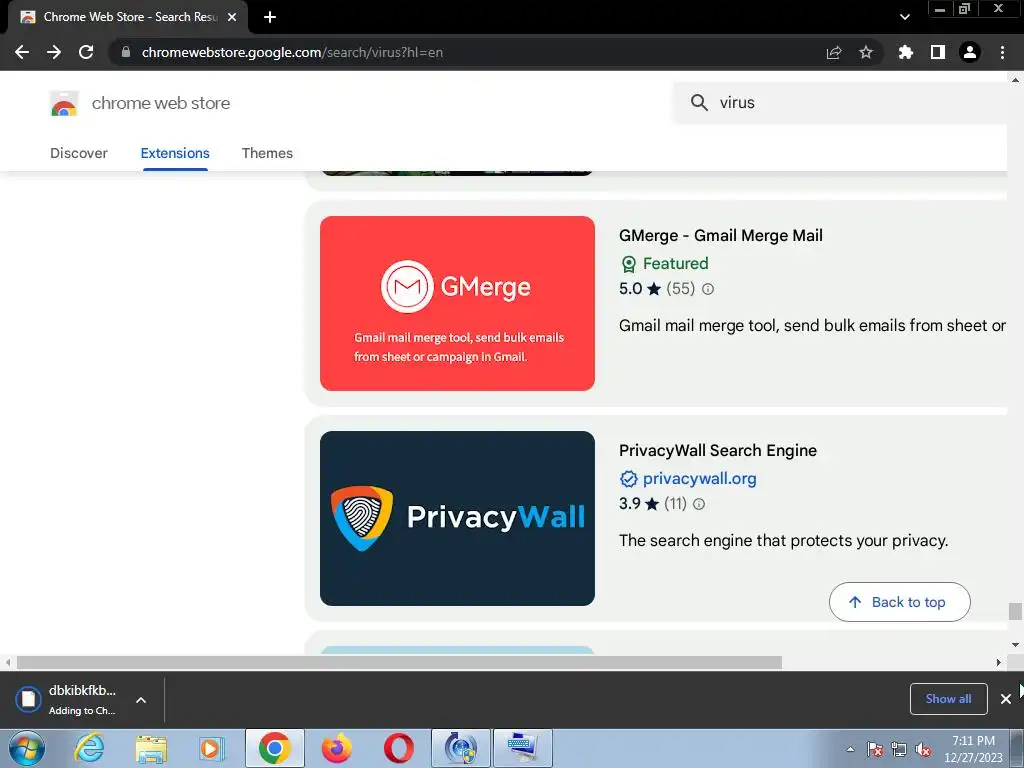The height and width of the screenshot is (768, 1024).
Task: Open the tab search dropdown arrow
Action: (x=904, y=17)
